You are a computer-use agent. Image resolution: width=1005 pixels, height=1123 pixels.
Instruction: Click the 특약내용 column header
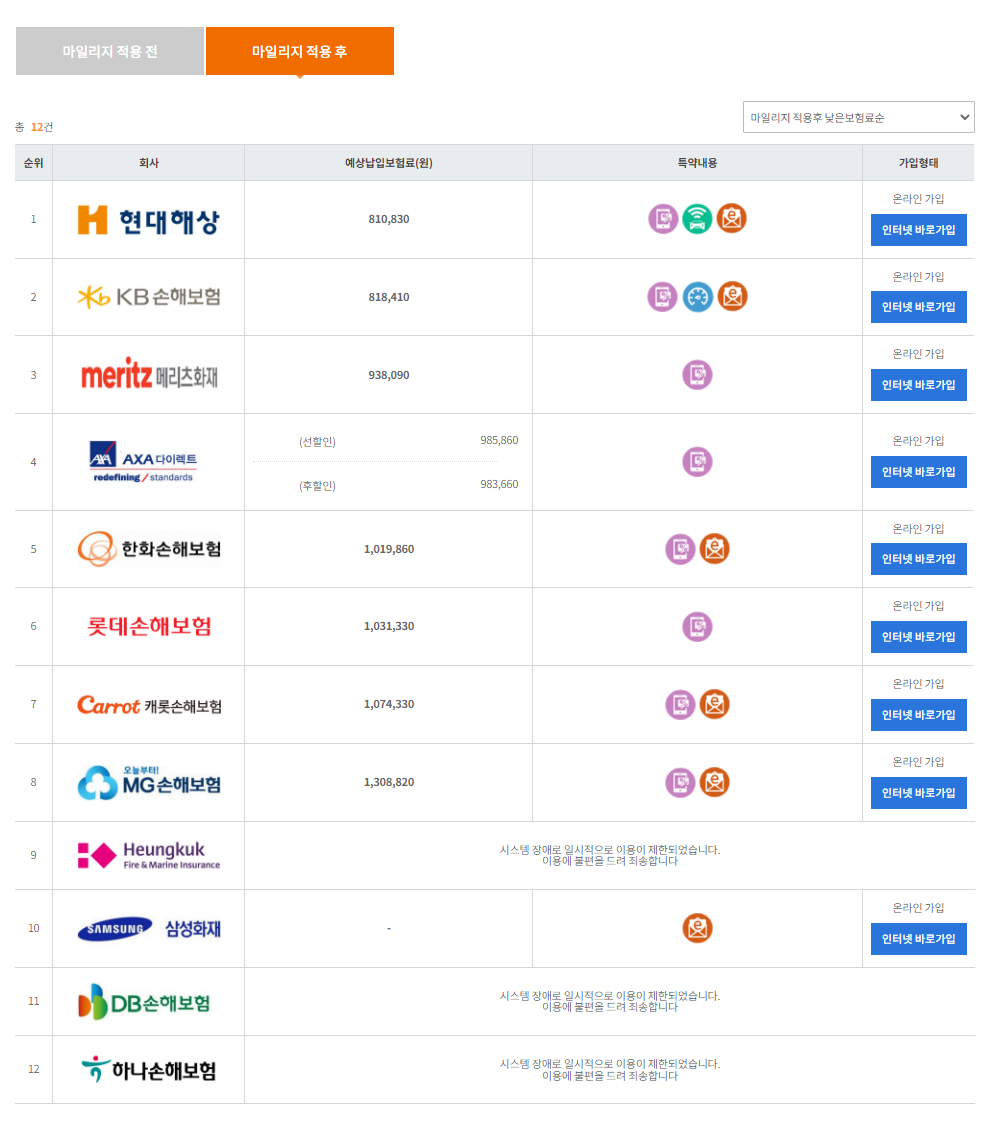pyautogui.click(x=697, y=163)
